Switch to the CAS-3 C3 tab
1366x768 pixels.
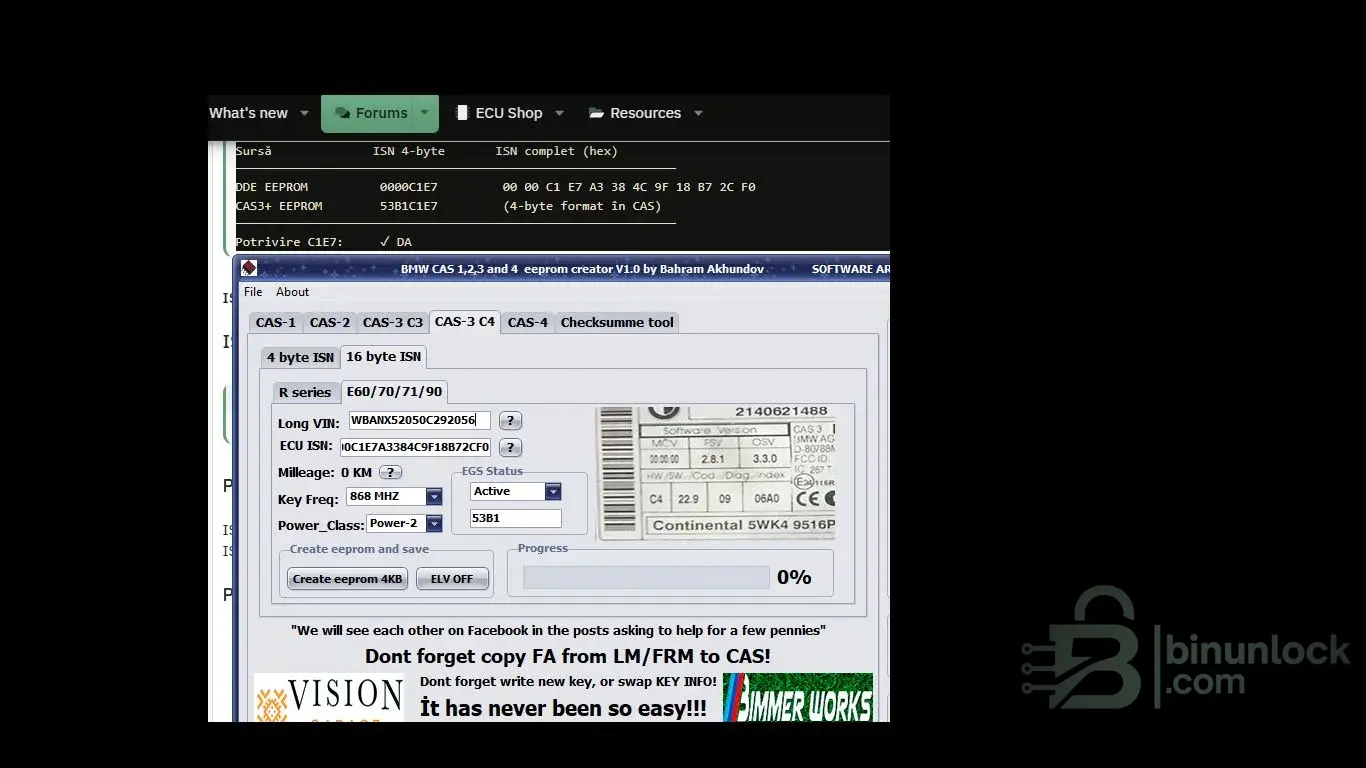point(392,322)
